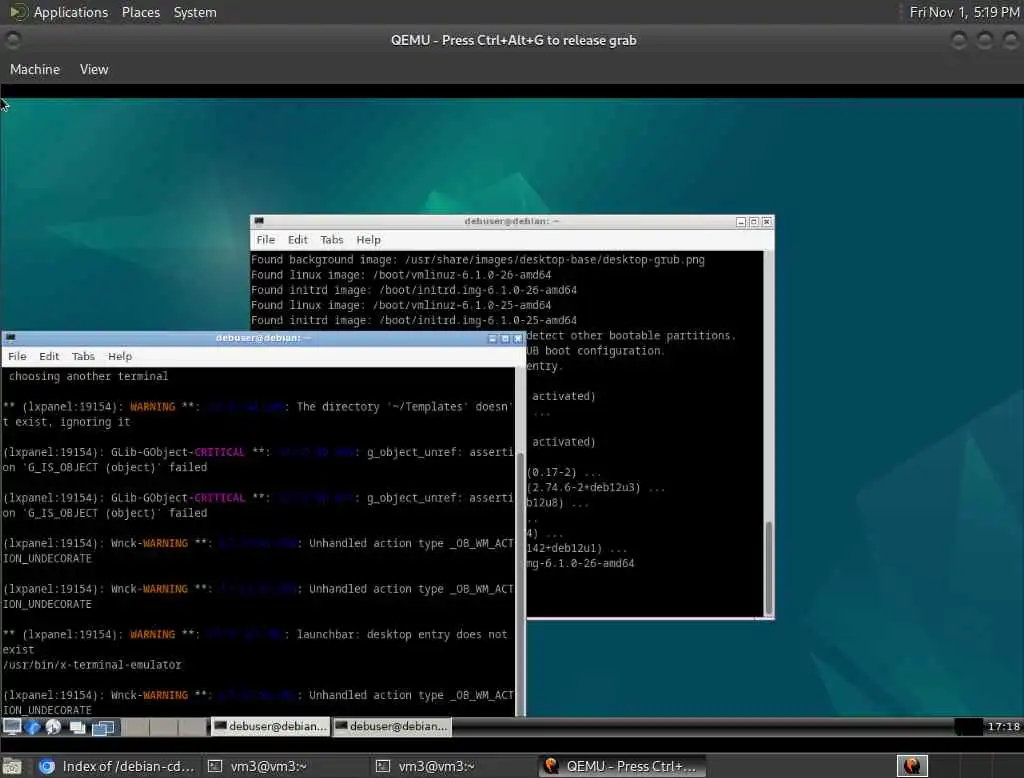
Task: Click the '(2.74.6-2+deb12u3) ...' line
Action: [596, 488]
